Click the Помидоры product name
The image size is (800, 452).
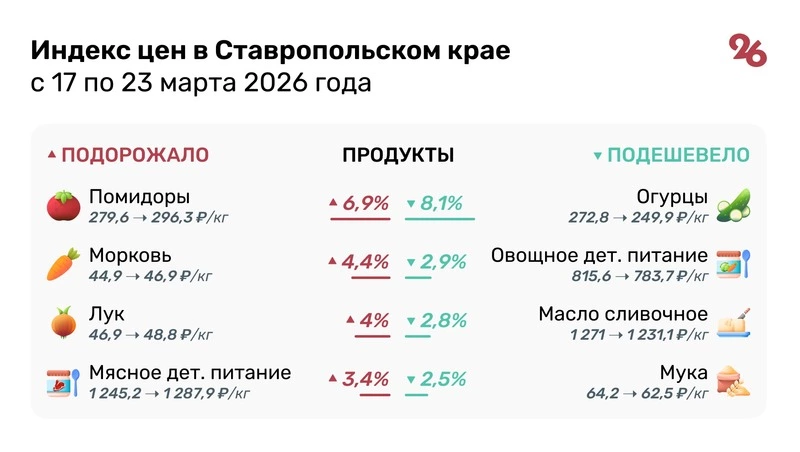[139, 196]
